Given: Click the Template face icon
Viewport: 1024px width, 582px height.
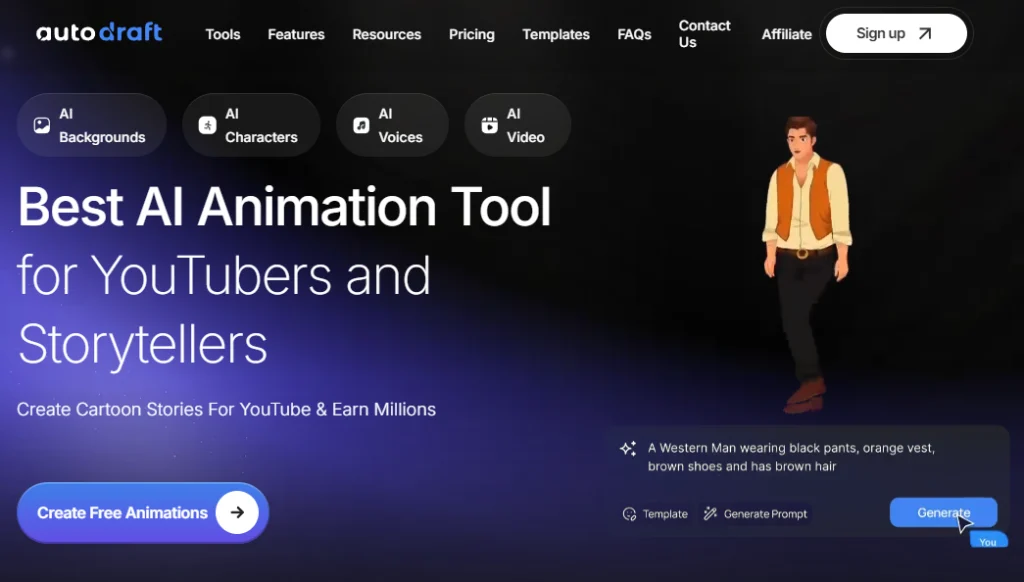Looking at the screenshot, I should coord(628,513).
